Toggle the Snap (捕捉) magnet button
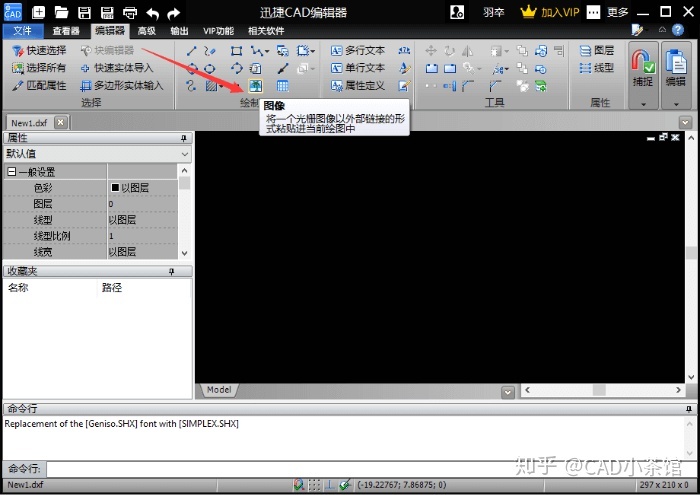The image size is (700, 495). [x=643, y=68]
